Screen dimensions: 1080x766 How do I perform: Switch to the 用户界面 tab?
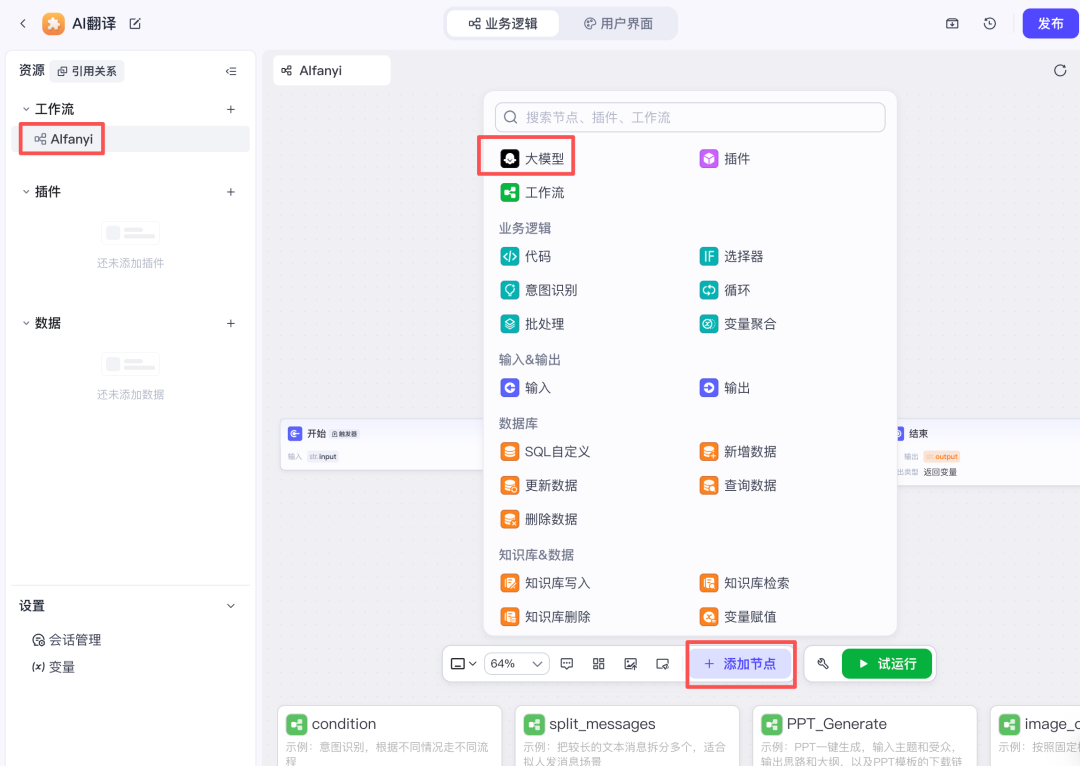click(x=618, y=24)
